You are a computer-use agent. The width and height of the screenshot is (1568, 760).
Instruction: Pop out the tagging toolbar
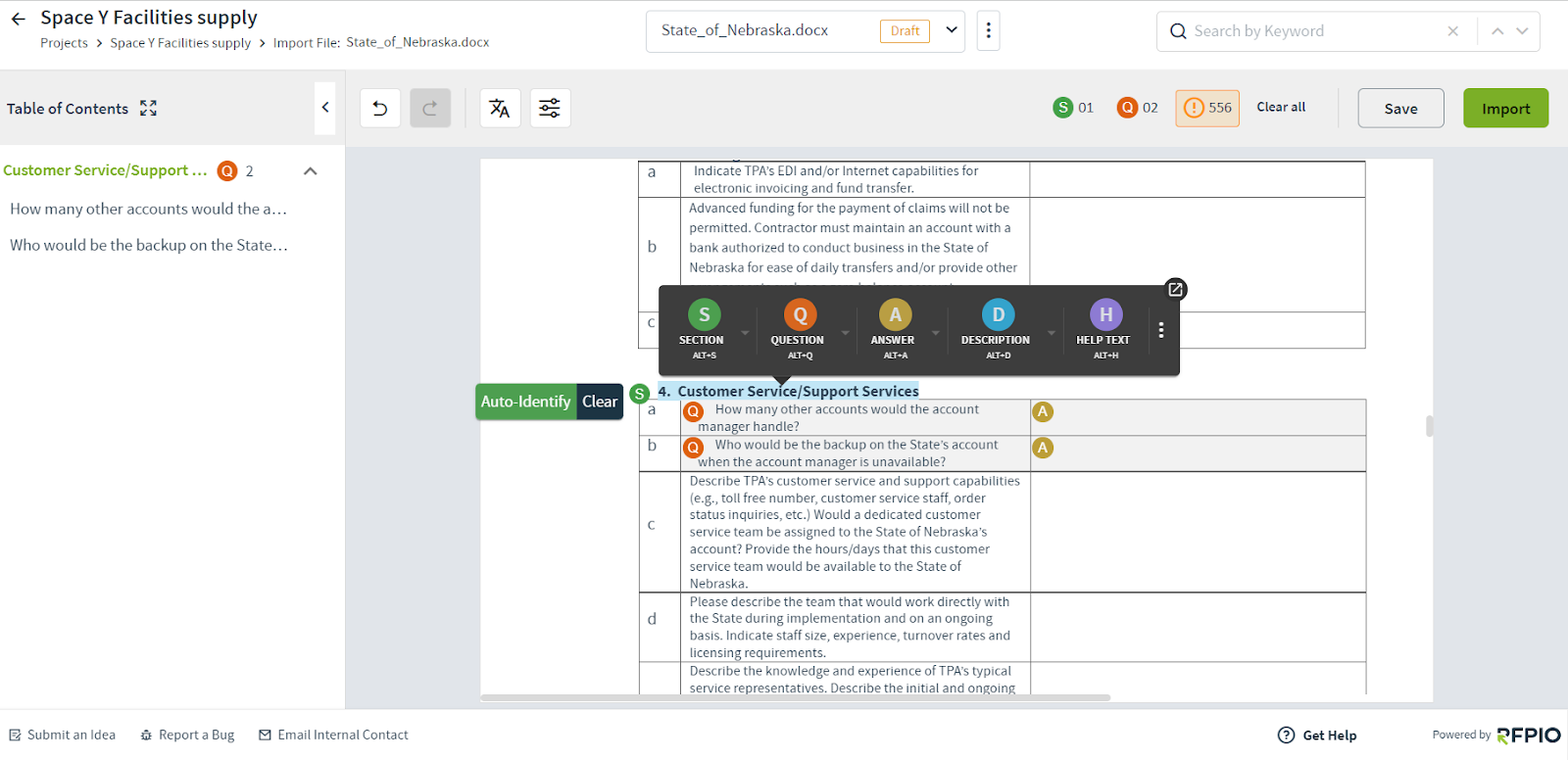click(x=1176, y=289)
